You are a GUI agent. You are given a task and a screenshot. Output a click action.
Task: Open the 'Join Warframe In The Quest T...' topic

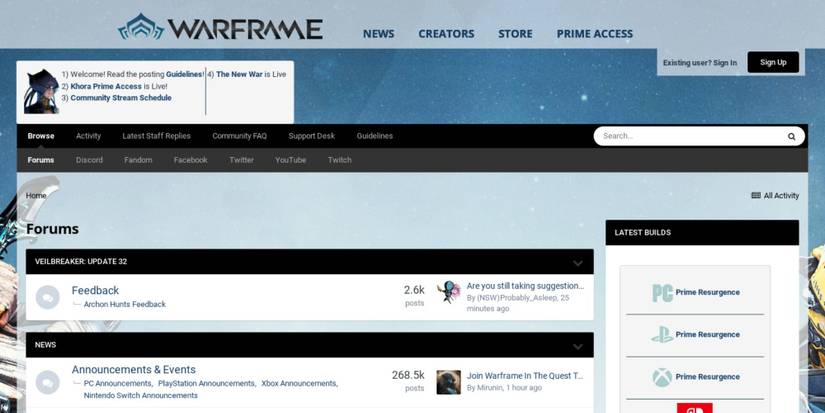click(x=525, y=376)
